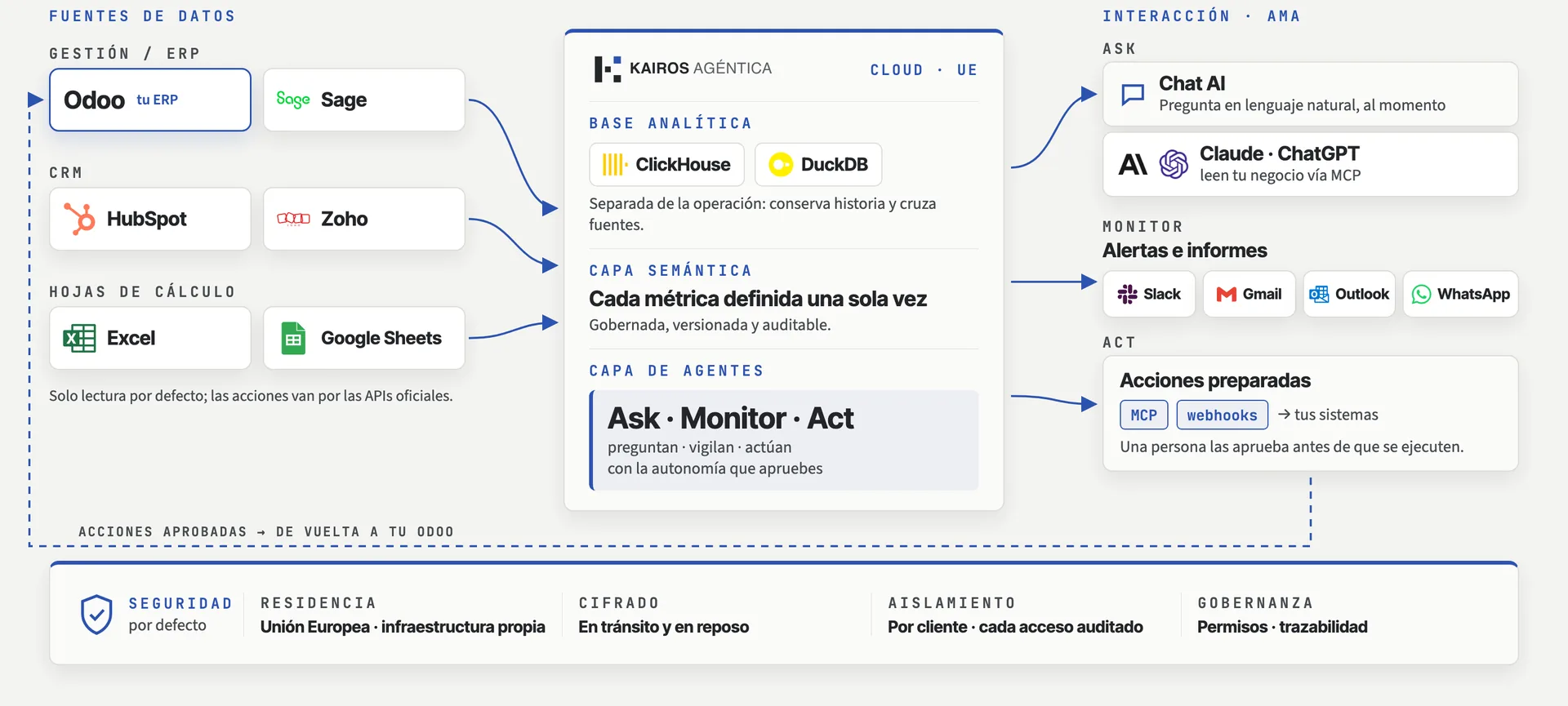Click 'Unión Europea · infraestructura propia' text
This screenshot has width=1568, height=706.
tap(403, 627)
